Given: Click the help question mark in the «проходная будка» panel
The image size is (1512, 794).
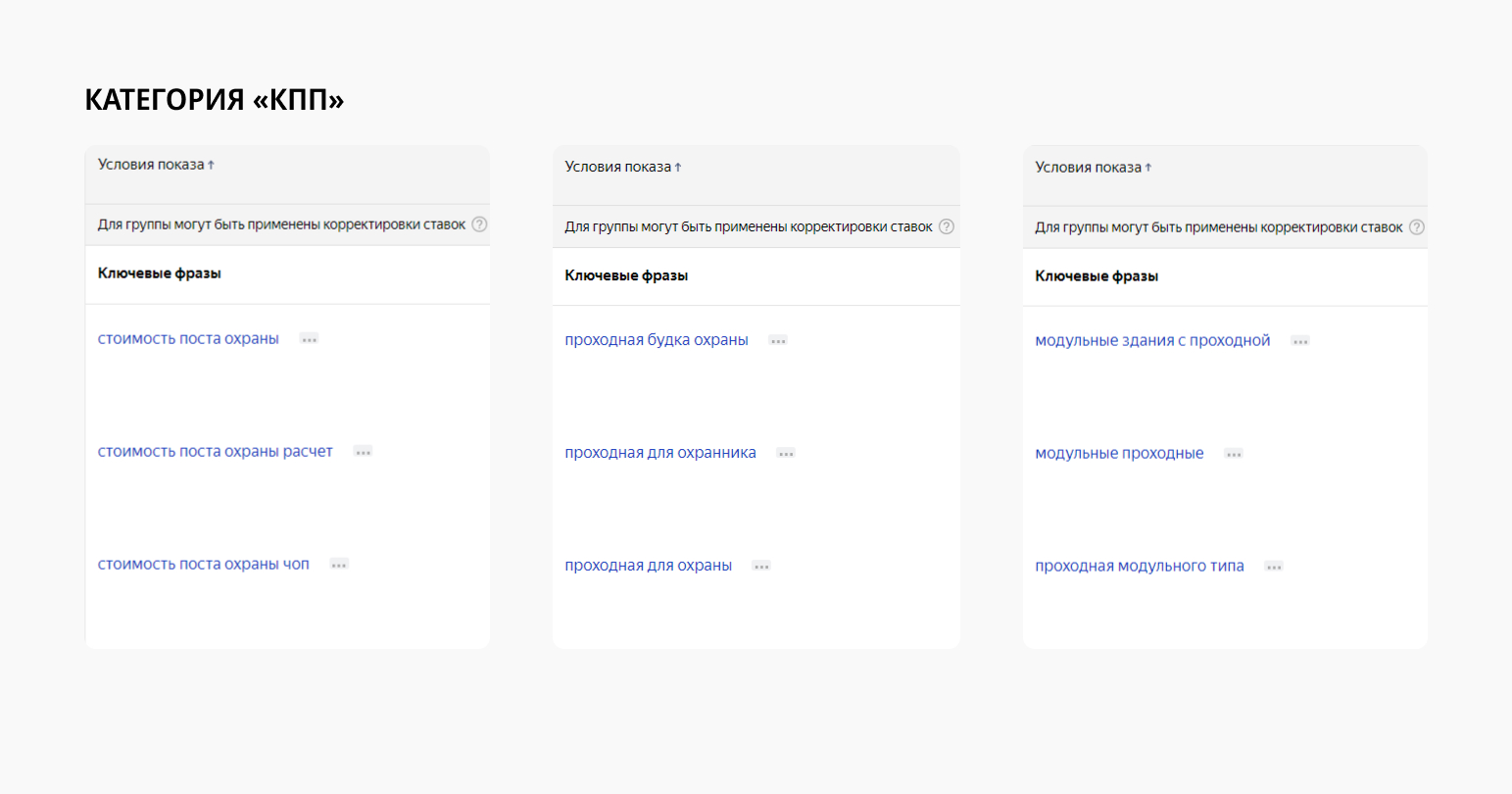Looking at the screenshot, I should pos(947,226).
